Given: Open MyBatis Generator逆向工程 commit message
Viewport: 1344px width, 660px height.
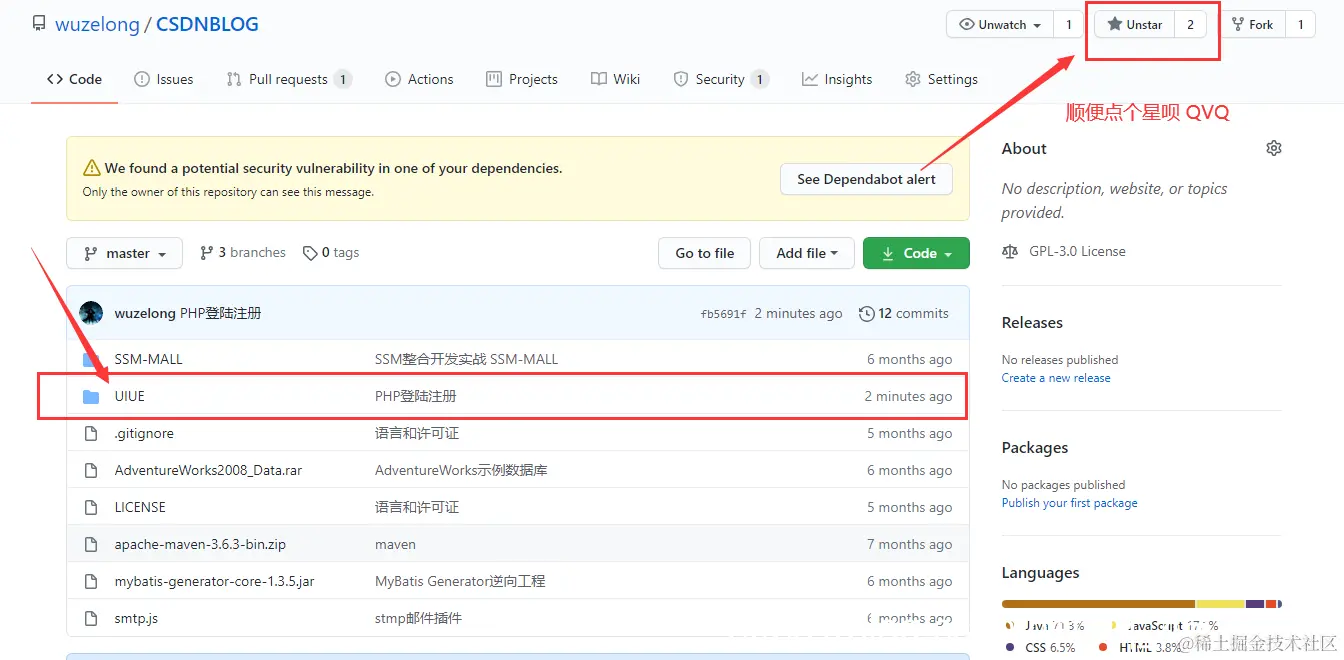Looking at the screenshot, I should (460, 581).
